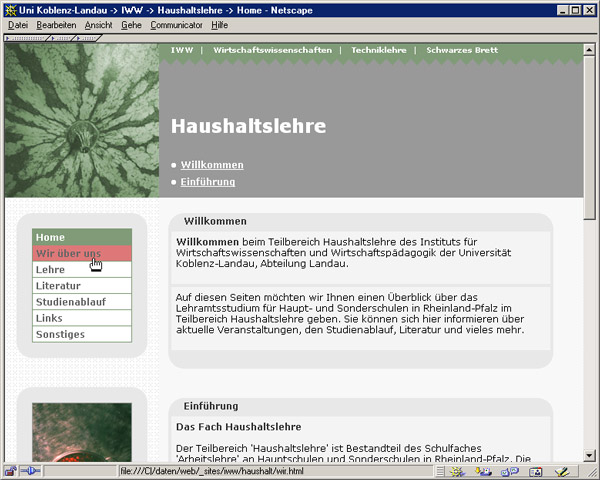The image size is (600, 480).
Task: Open the Communicator menu
Action: 176,24
